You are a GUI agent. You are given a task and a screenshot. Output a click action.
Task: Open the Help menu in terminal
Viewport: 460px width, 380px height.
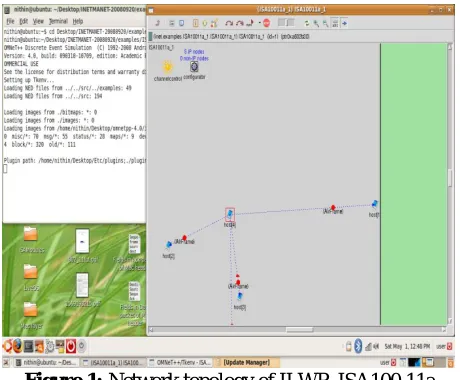pyautogui.click(x=78, y=21)
